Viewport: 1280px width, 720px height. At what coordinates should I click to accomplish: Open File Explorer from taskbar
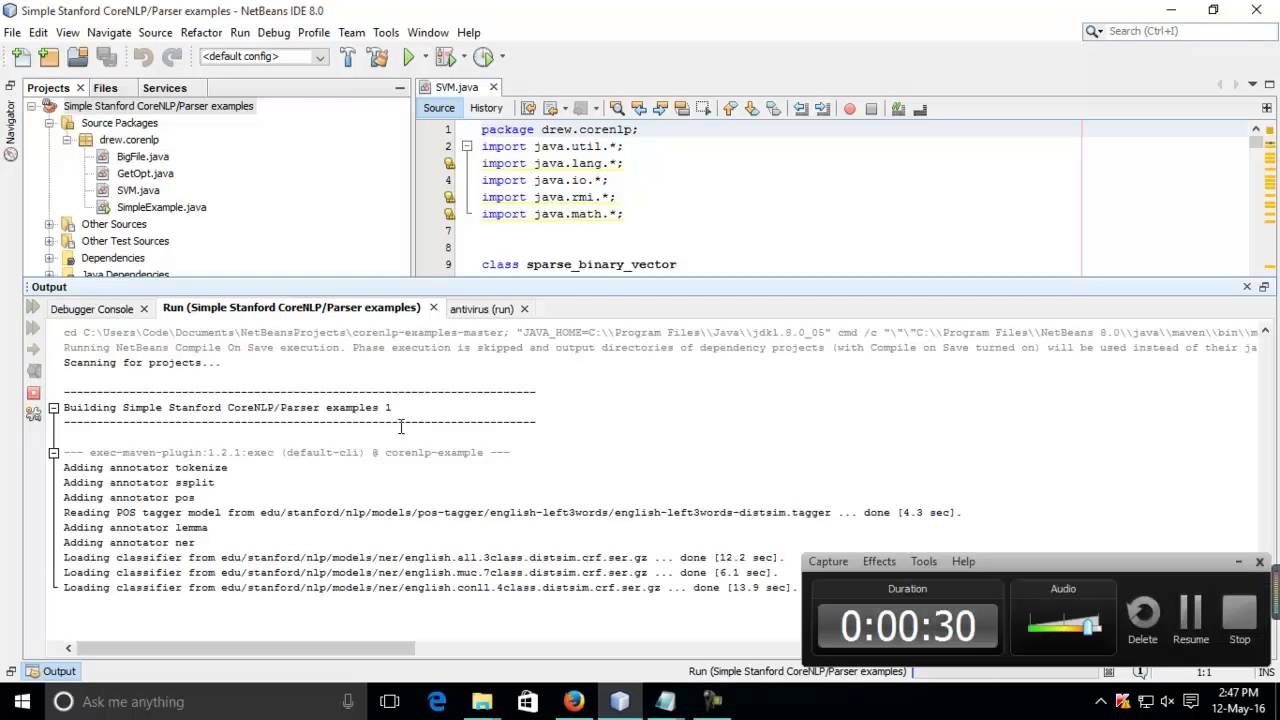482,701
